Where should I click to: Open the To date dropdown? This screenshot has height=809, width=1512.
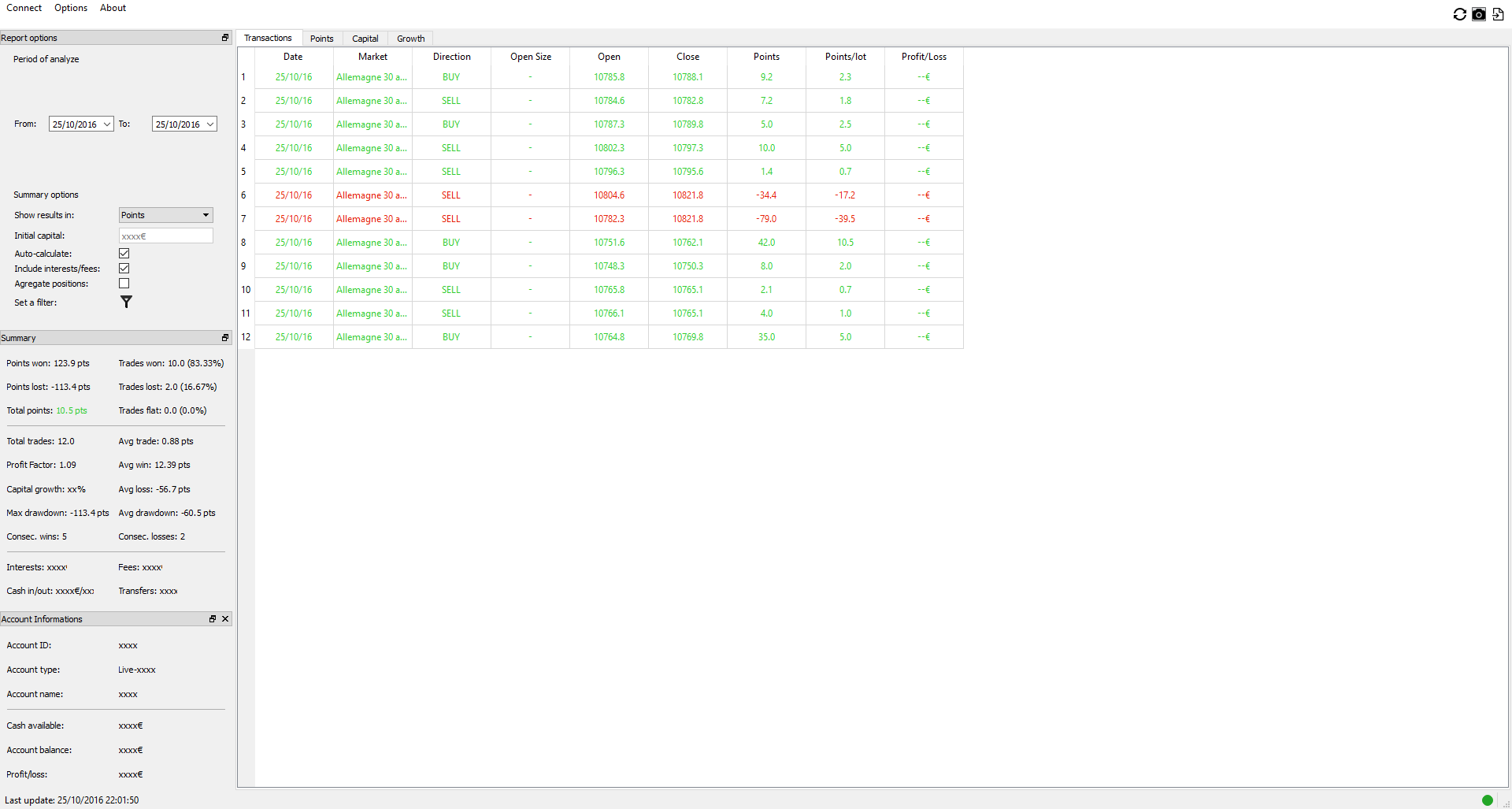[x=210, y=124]
